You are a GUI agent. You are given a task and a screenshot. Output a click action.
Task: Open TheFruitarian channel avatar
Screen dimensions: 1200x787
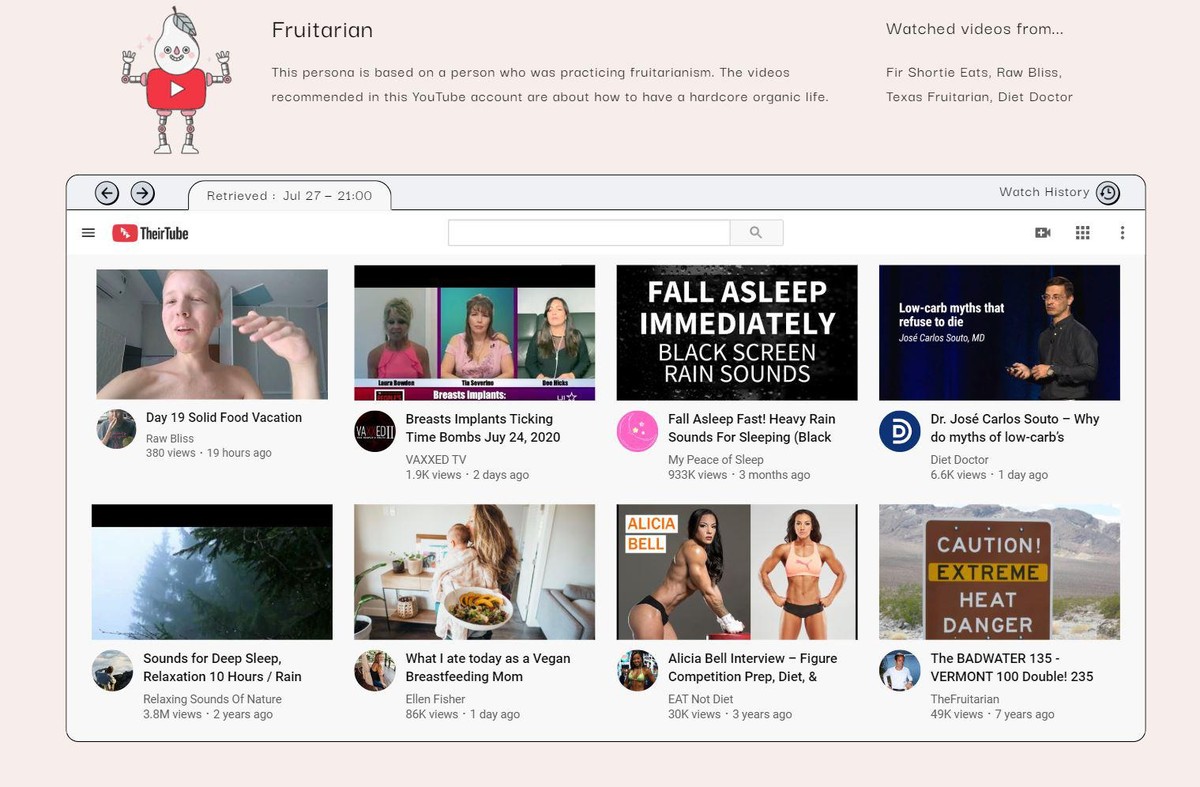[x=899, y=670]
